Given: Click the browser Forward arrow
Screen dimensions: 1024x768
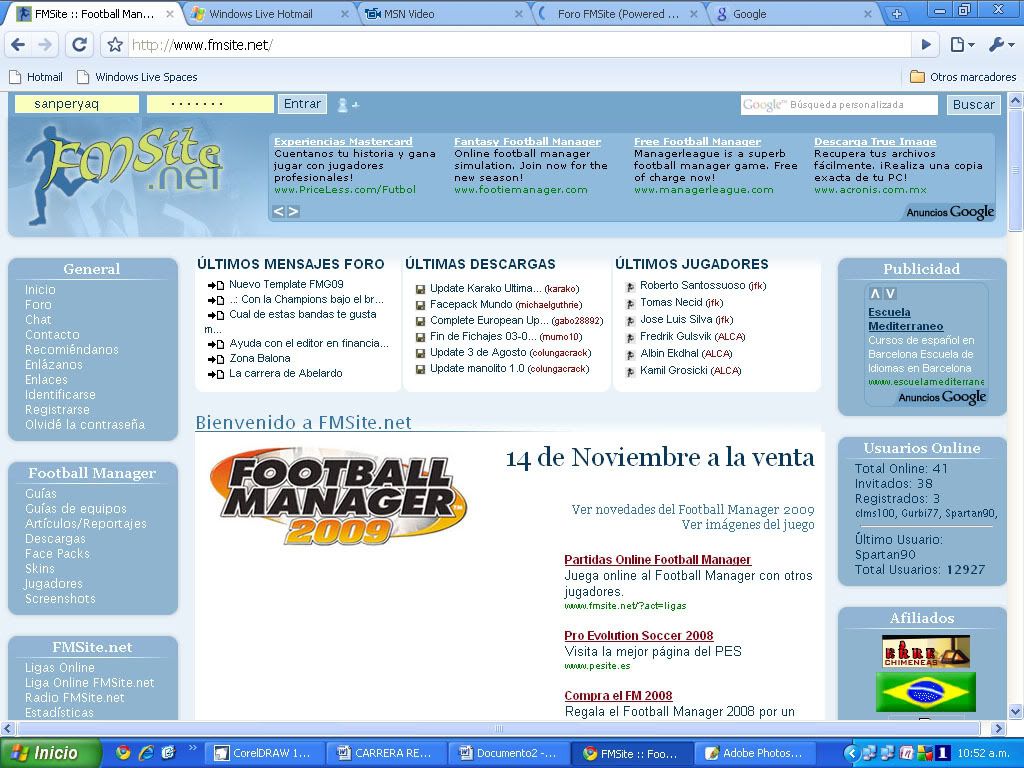Looking at the screenshot, I should tap(45, 44).
